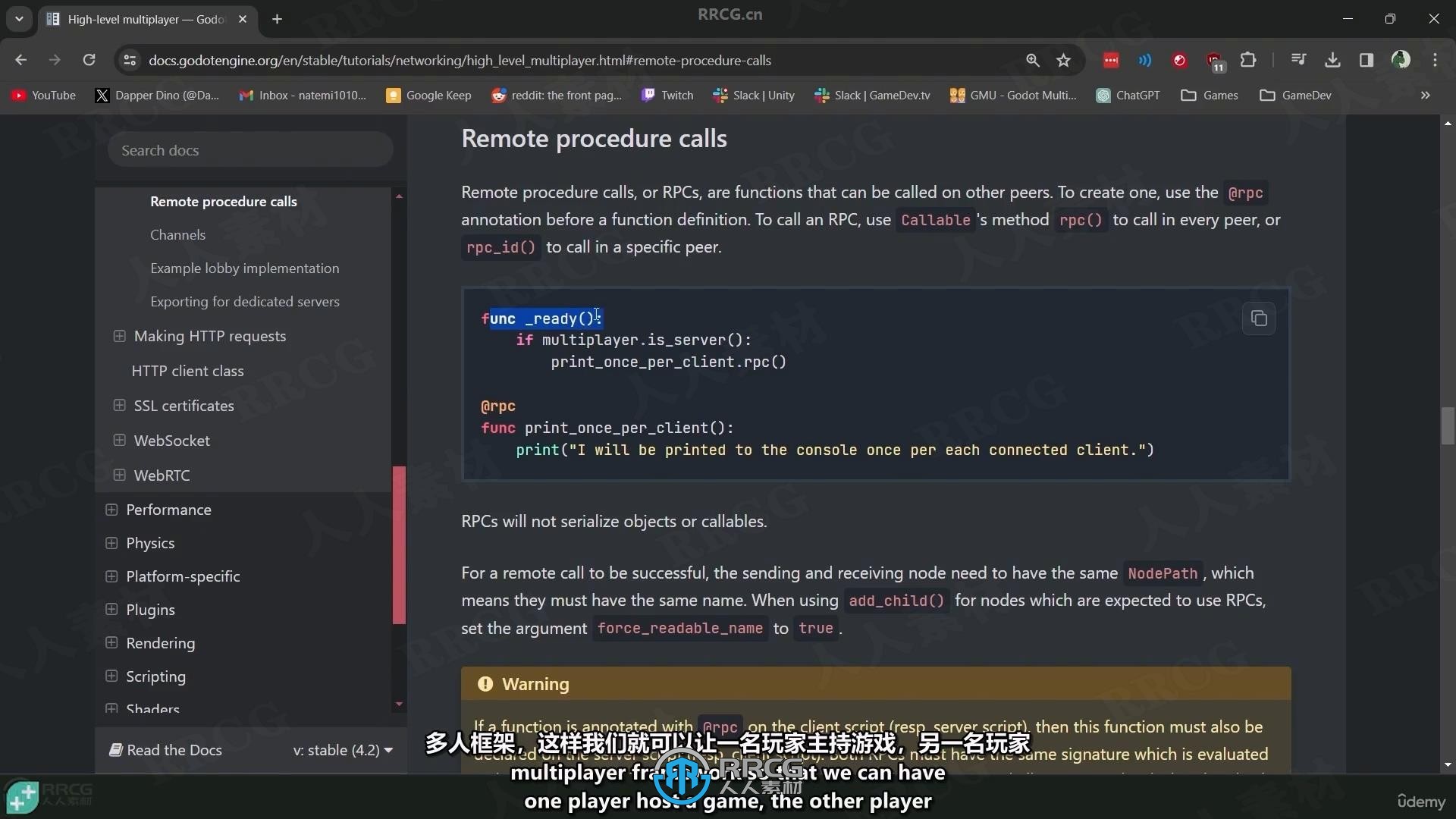This screenshot has width=1456, height=819.
Task: Bookmark this page with the star icon
Action: (x=1063, y=60)
